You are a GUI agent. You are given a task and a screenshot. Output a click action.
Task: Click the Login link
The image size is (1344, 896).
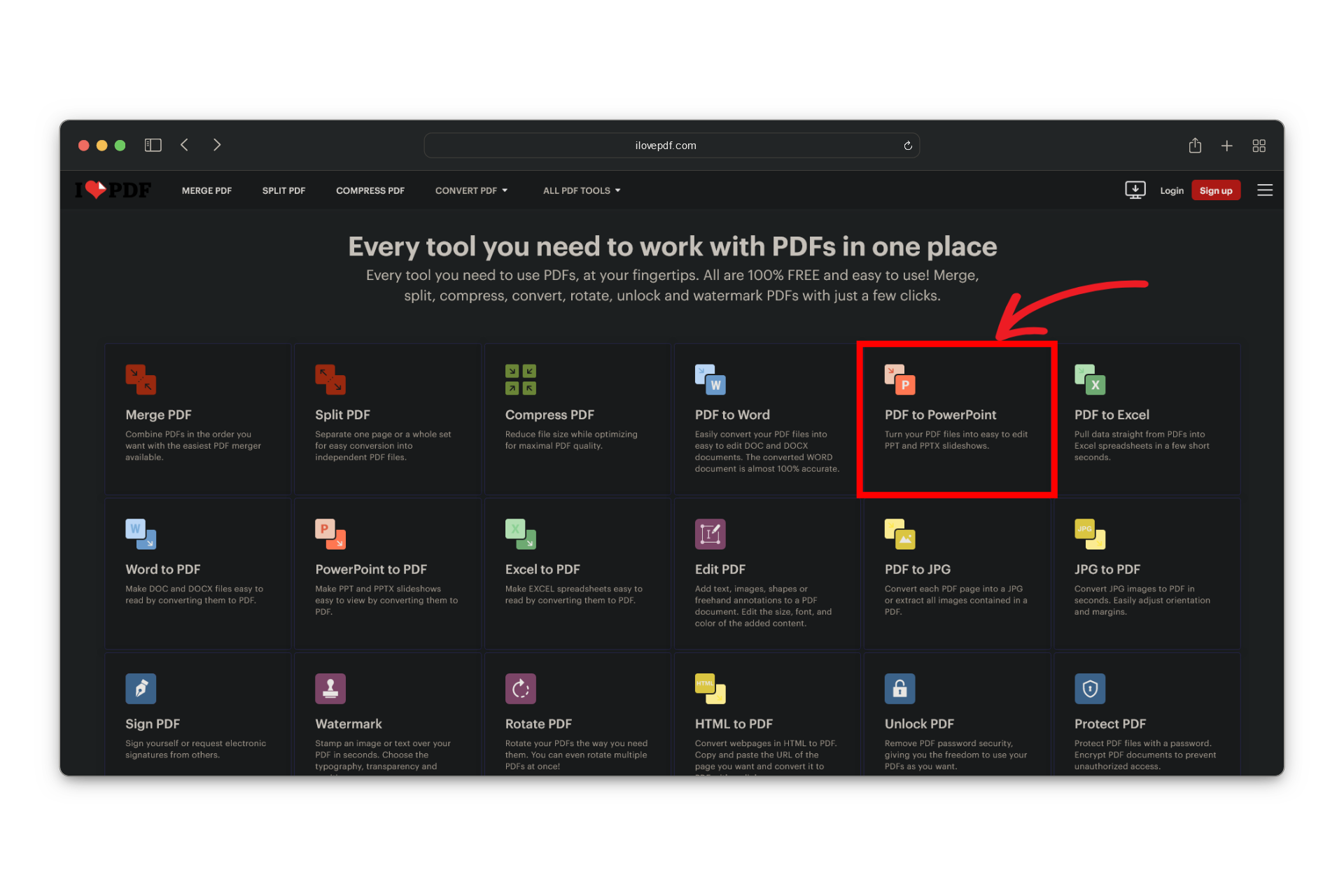pos(1171,190)
